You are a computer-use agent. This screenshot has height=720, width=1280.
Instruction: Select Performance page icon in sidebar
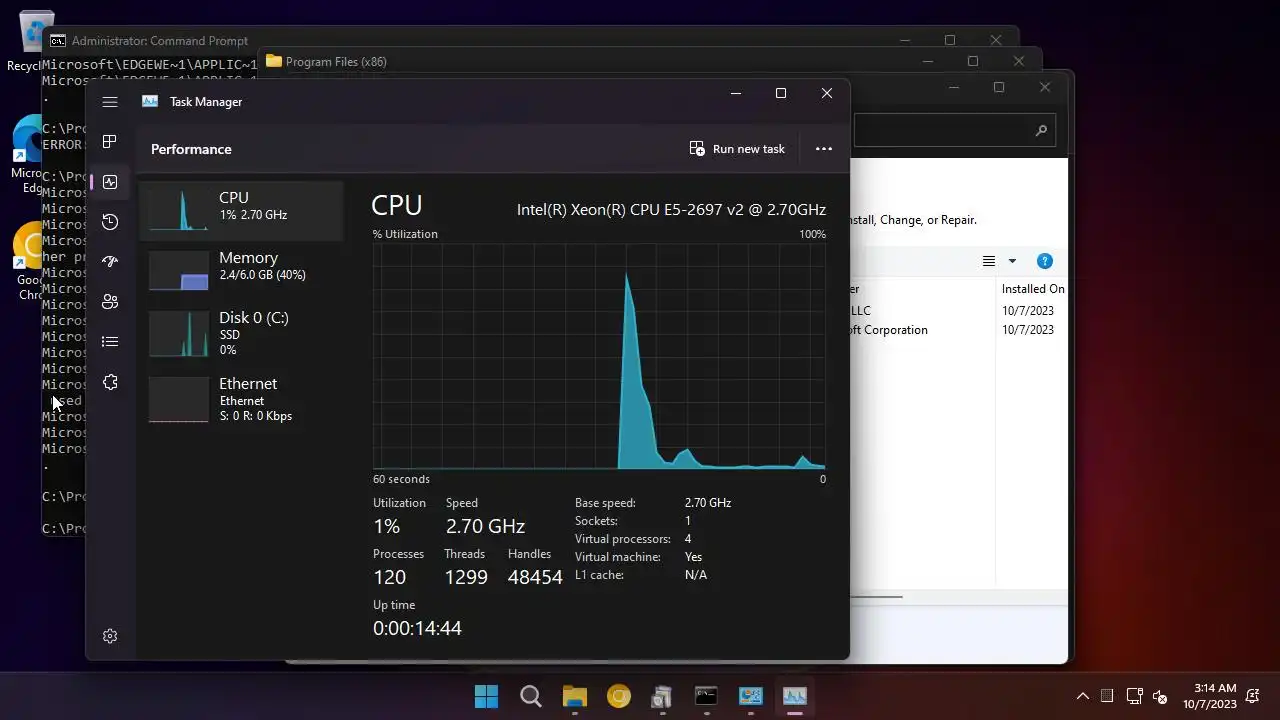(x=110, y=182)
